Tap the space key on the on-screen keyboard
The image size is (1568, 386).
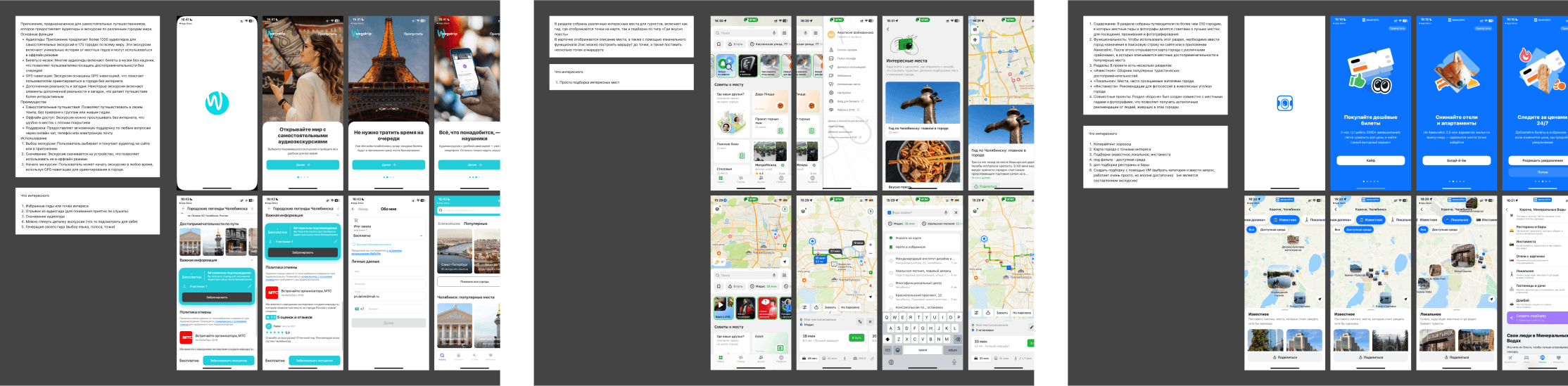pos(923,349)
